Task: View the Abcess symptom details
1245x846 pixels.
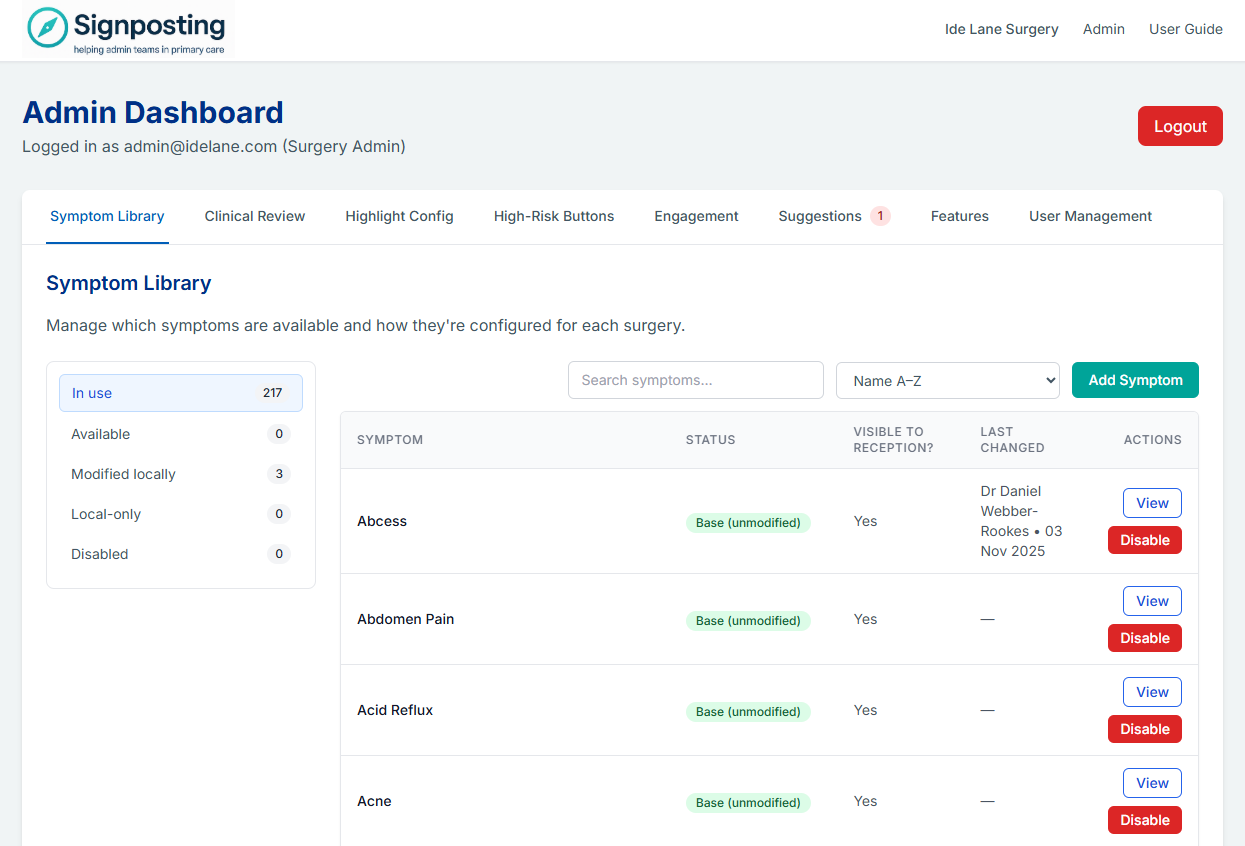Action: click(x=1152, y=503)
